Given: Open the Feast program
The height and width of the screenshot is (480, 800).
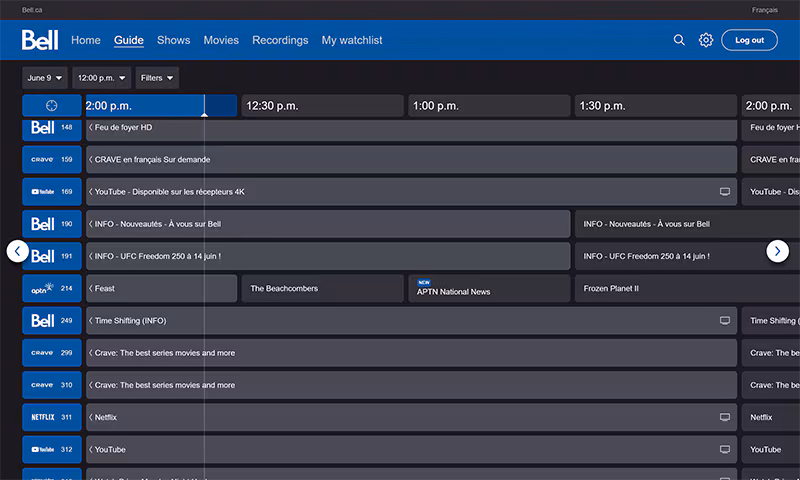Looking at the screenshot, I should click(x=162, y=288).
